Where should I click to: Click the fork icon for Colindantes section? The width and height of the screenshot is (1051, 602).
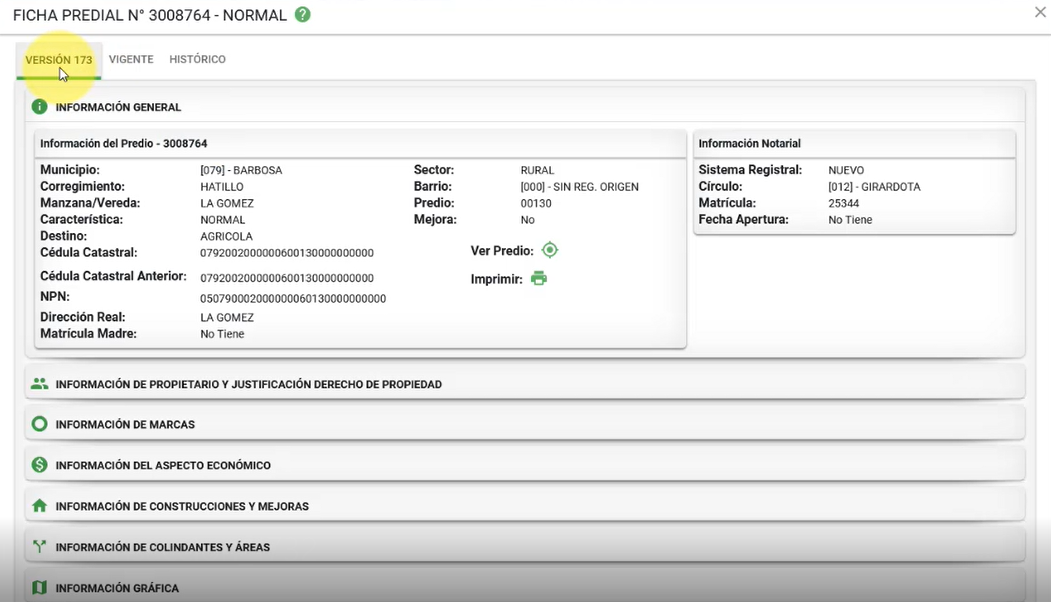click(x=39, y=547)
